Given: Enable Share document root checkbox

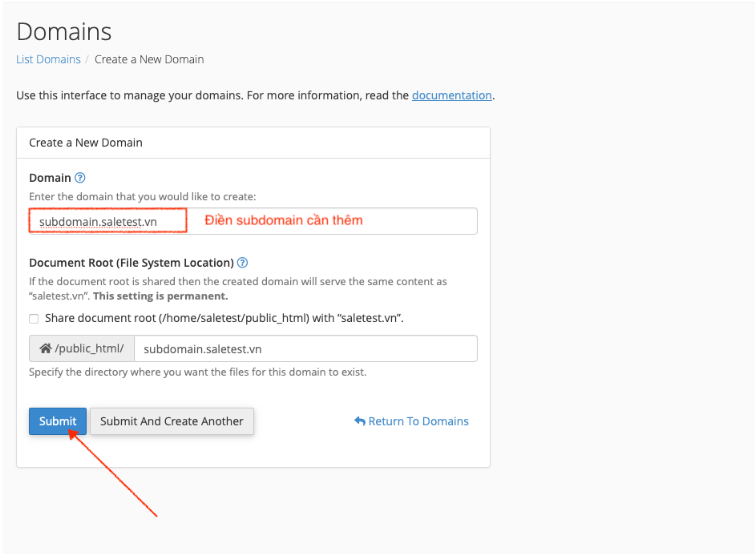Looking at the screenshot, I should coord(34,319).
